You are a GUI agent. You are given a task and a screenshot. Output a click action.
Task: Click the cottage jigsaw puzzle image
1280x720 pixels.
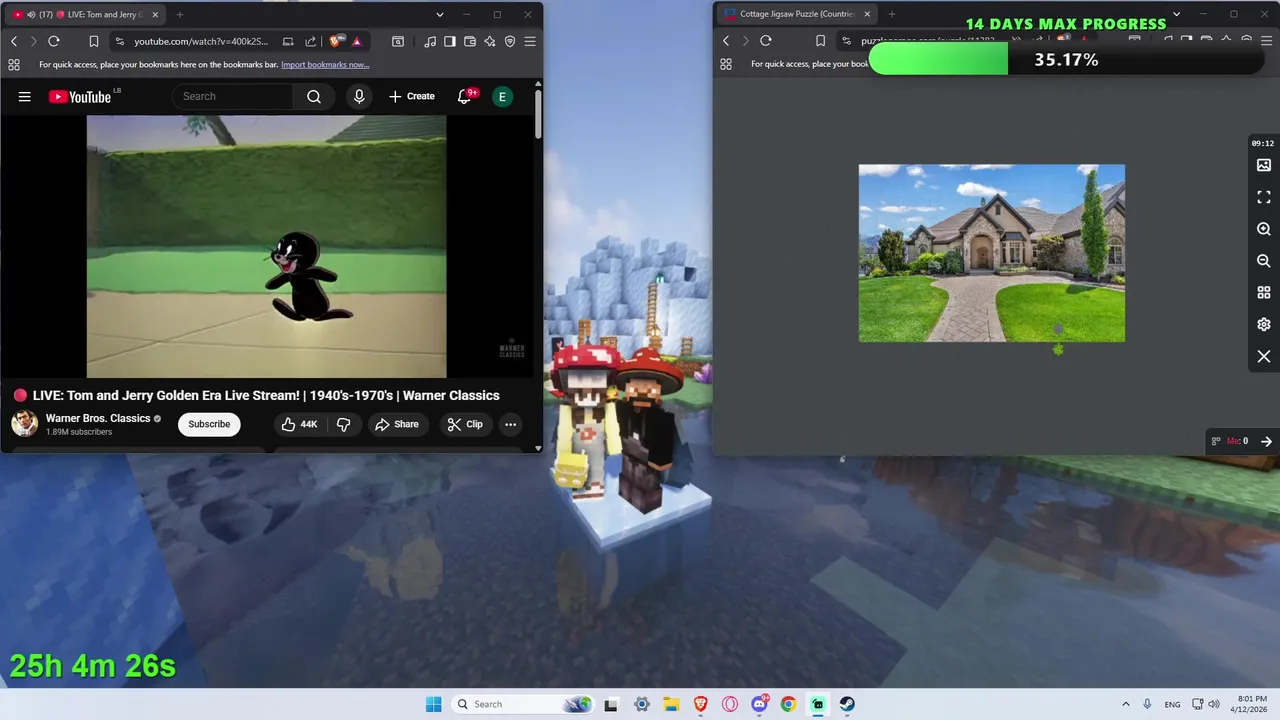992,253
